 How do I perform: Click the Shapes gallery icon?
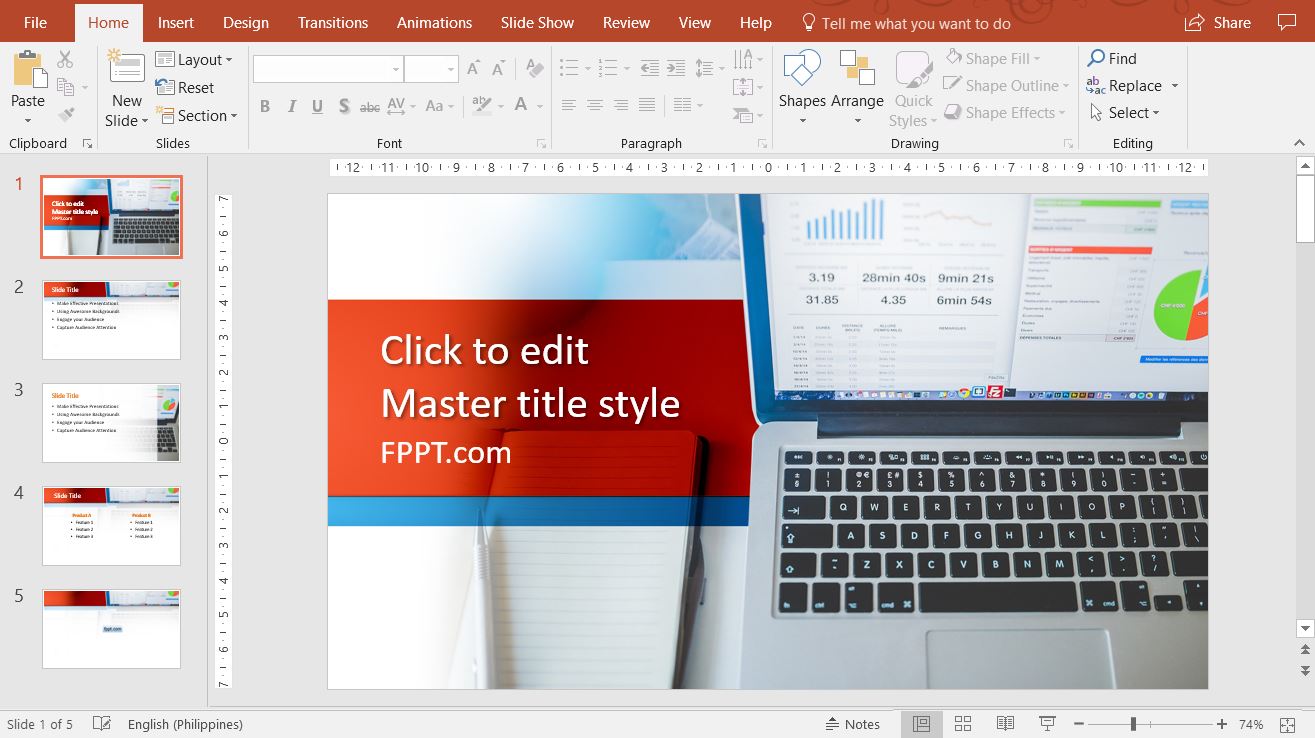802,69
